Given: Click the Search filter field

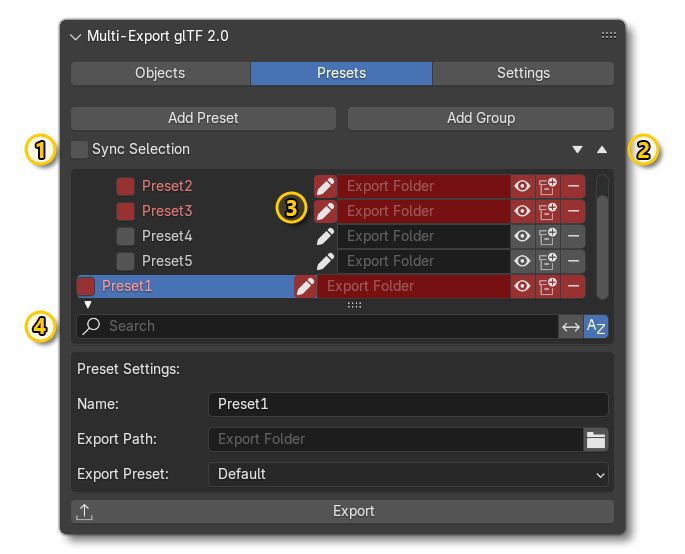Looking at the screenshot, I should click(x=318, y=327).
